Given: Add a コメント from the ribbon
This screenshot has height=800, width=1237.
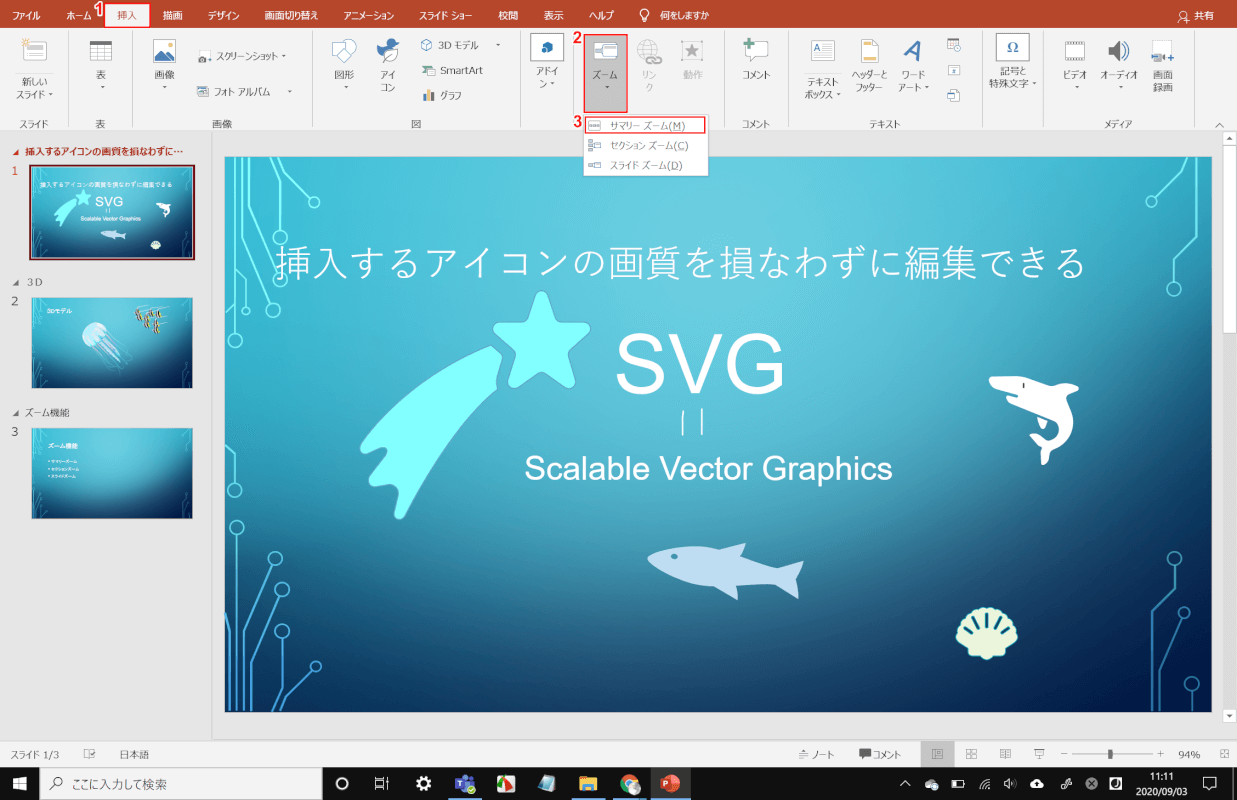Looking at the screenshot, I should [x=756, y=62].
